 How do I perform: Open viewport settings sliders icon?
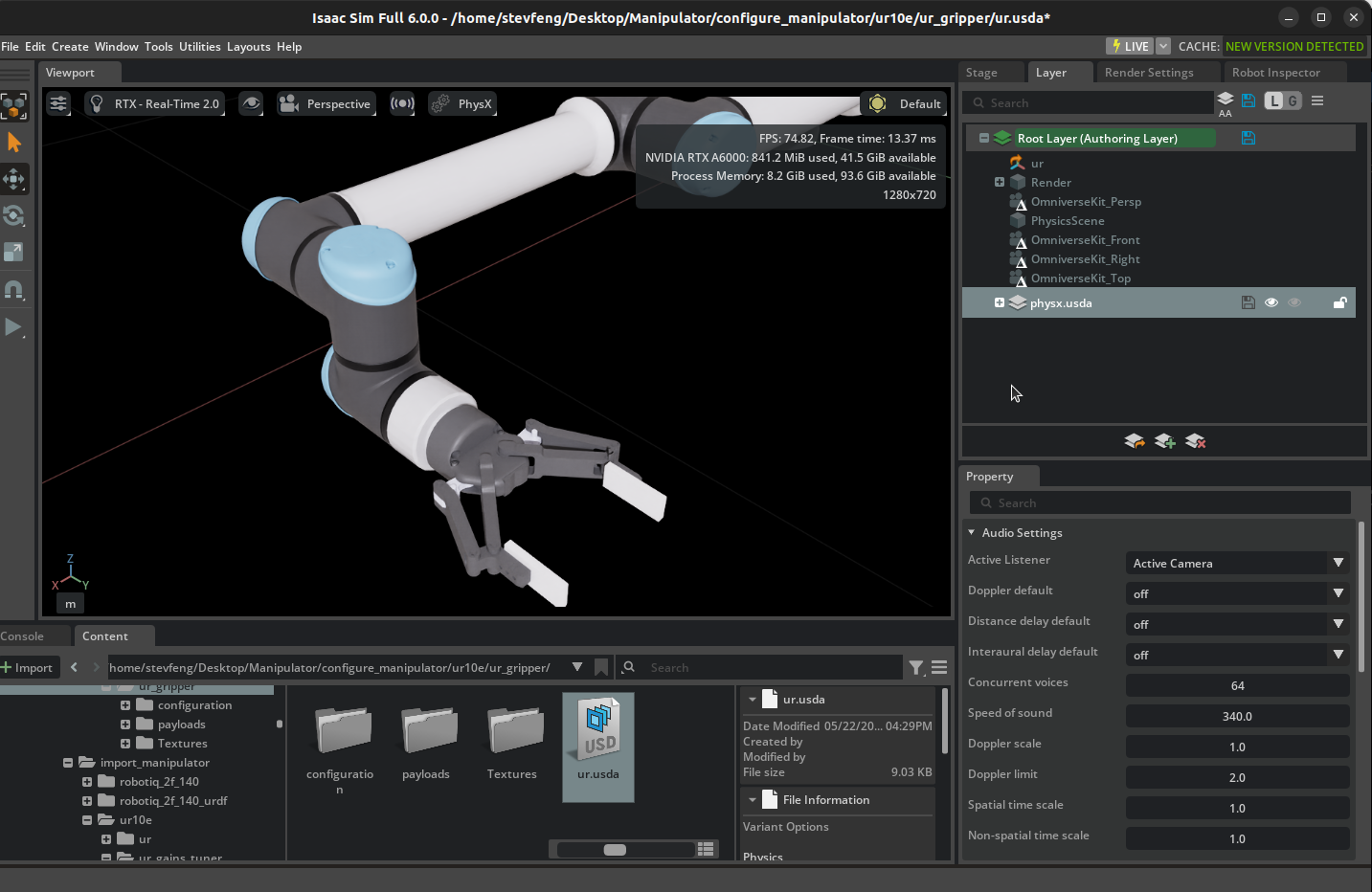coord(58,103)
